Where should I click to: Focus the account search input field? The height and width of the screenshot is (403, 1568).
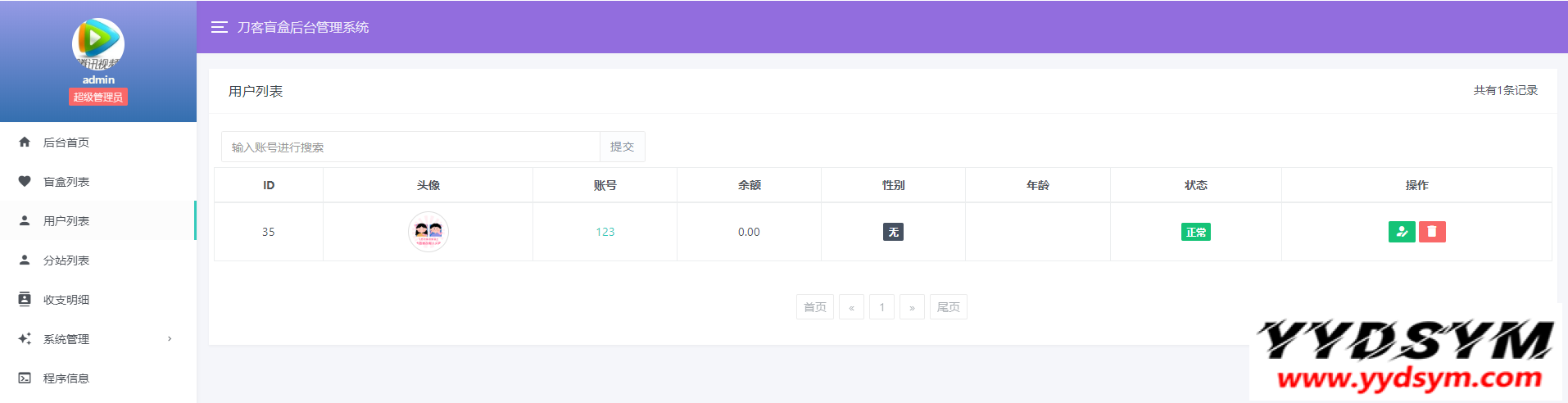(x=410, y=147)
